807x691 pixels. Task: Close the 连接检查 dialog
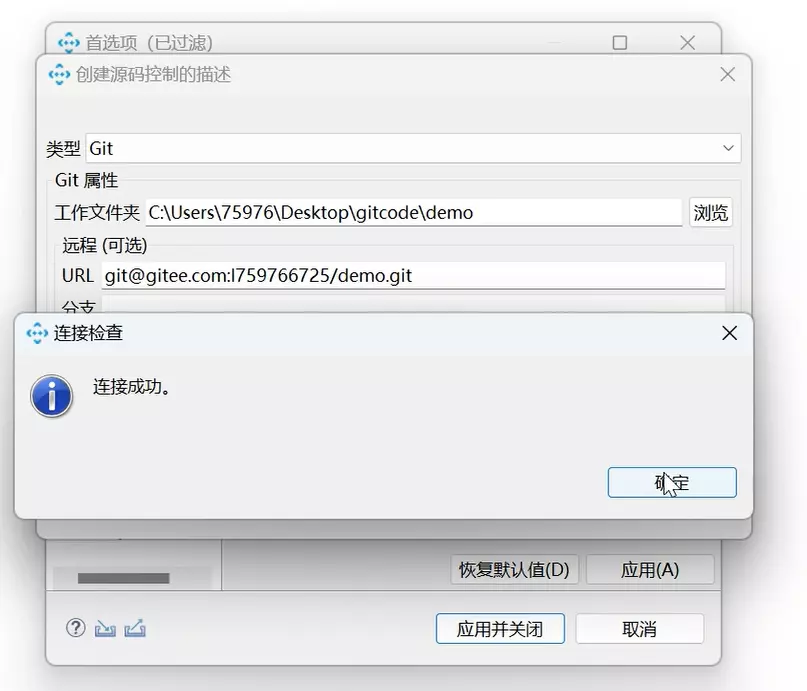click(x=729, y=333)
